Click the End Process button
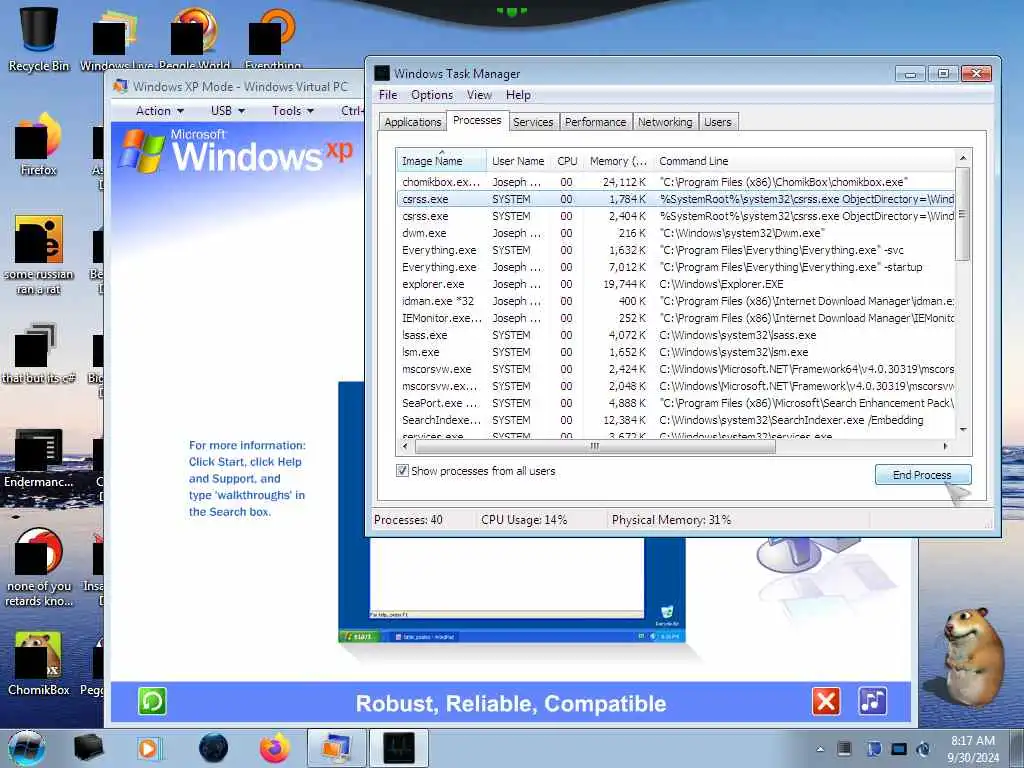Viewport: 1024px width, 768px height. (922, 475)
